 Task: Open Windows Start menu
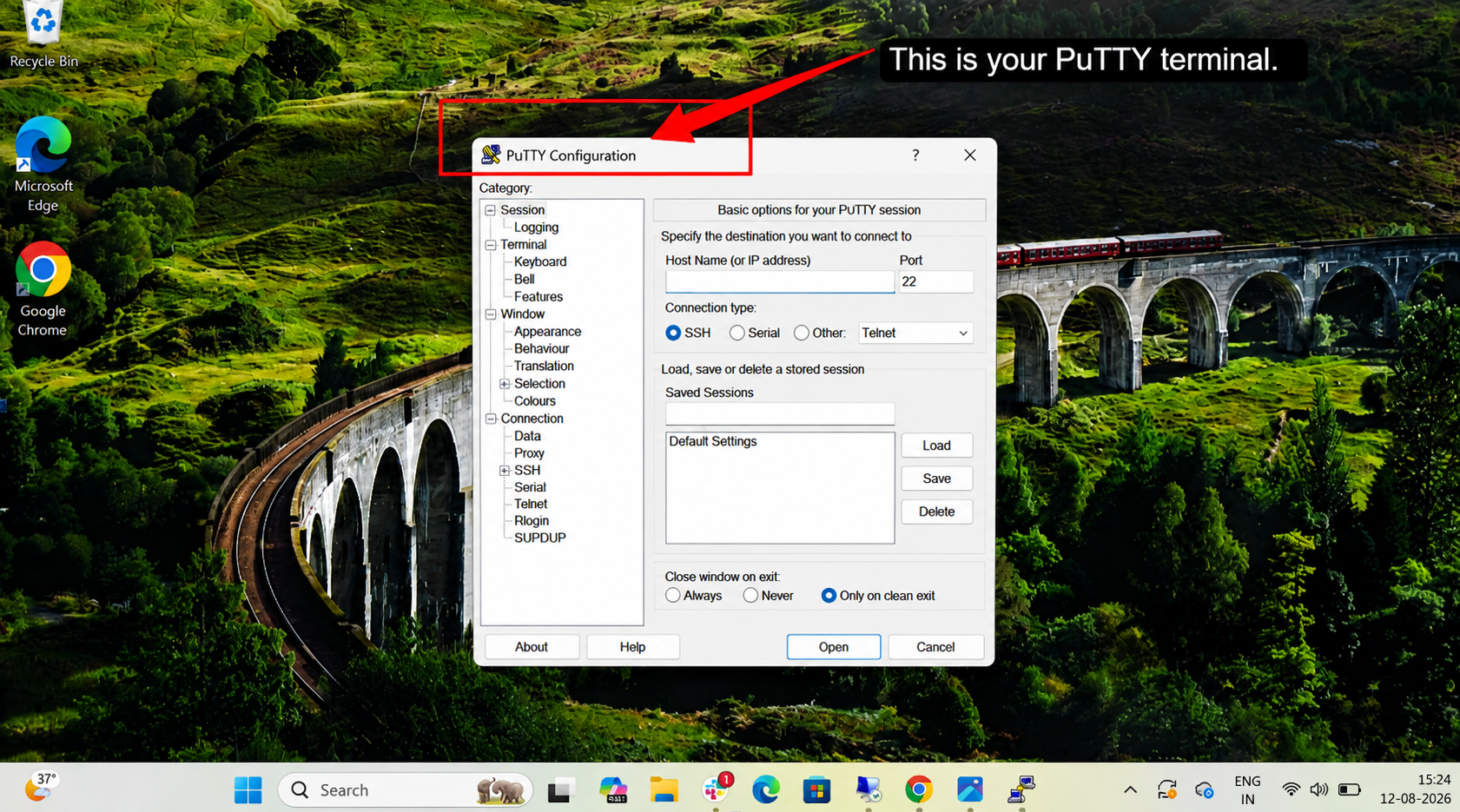(248, 789)
